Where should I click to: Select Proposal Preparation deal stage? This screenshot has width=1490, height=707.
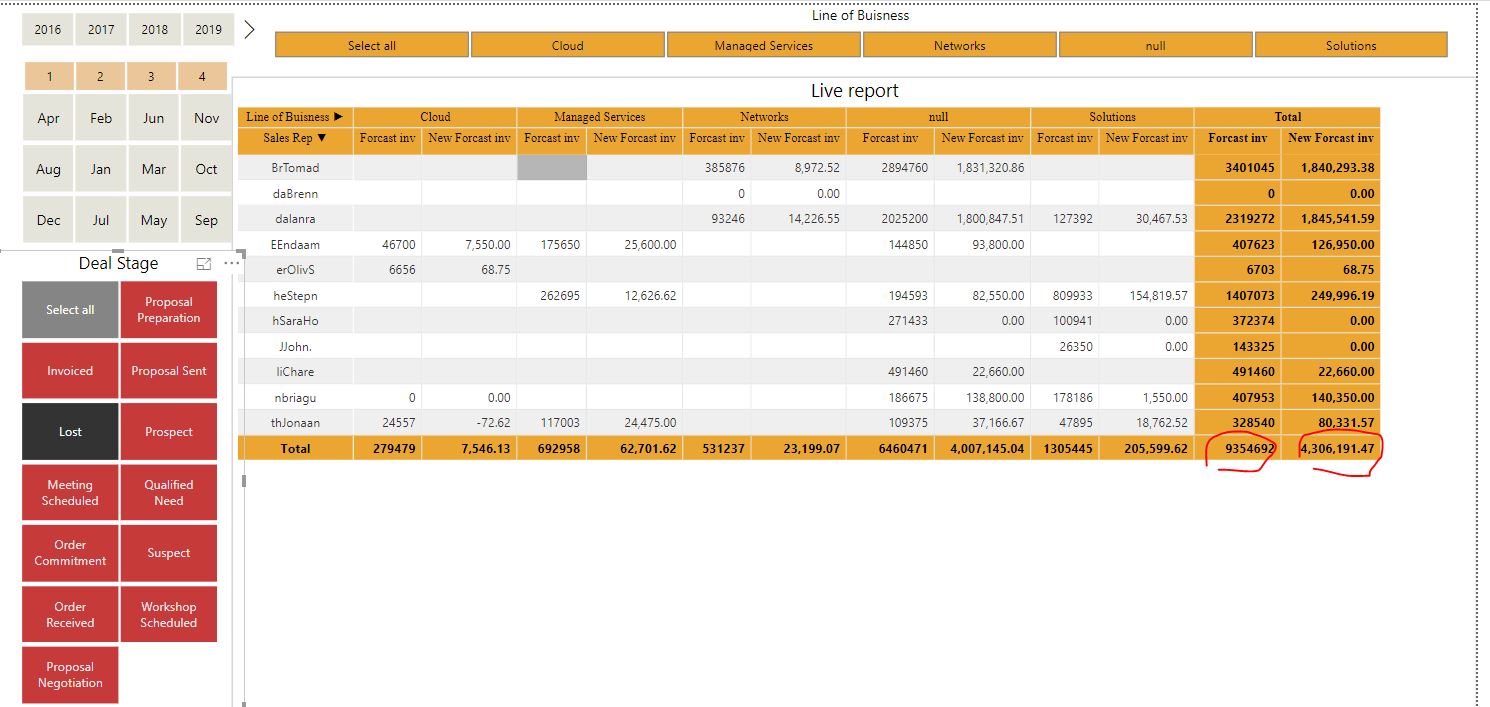(x=169, y=310)
